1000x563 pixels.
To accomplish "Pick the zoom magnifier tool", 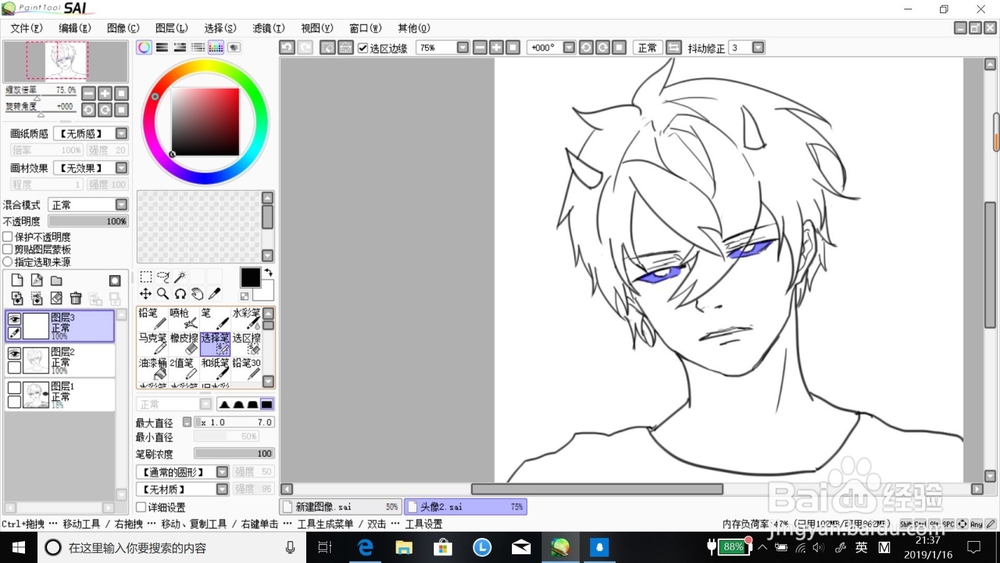I will pos(163,293).
